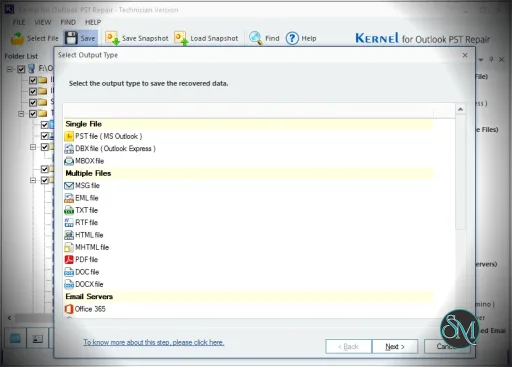Click the 'MHTML file' list entry text
Image resolution: width=512 pixels, height=367 pixels.
point(92,247)
